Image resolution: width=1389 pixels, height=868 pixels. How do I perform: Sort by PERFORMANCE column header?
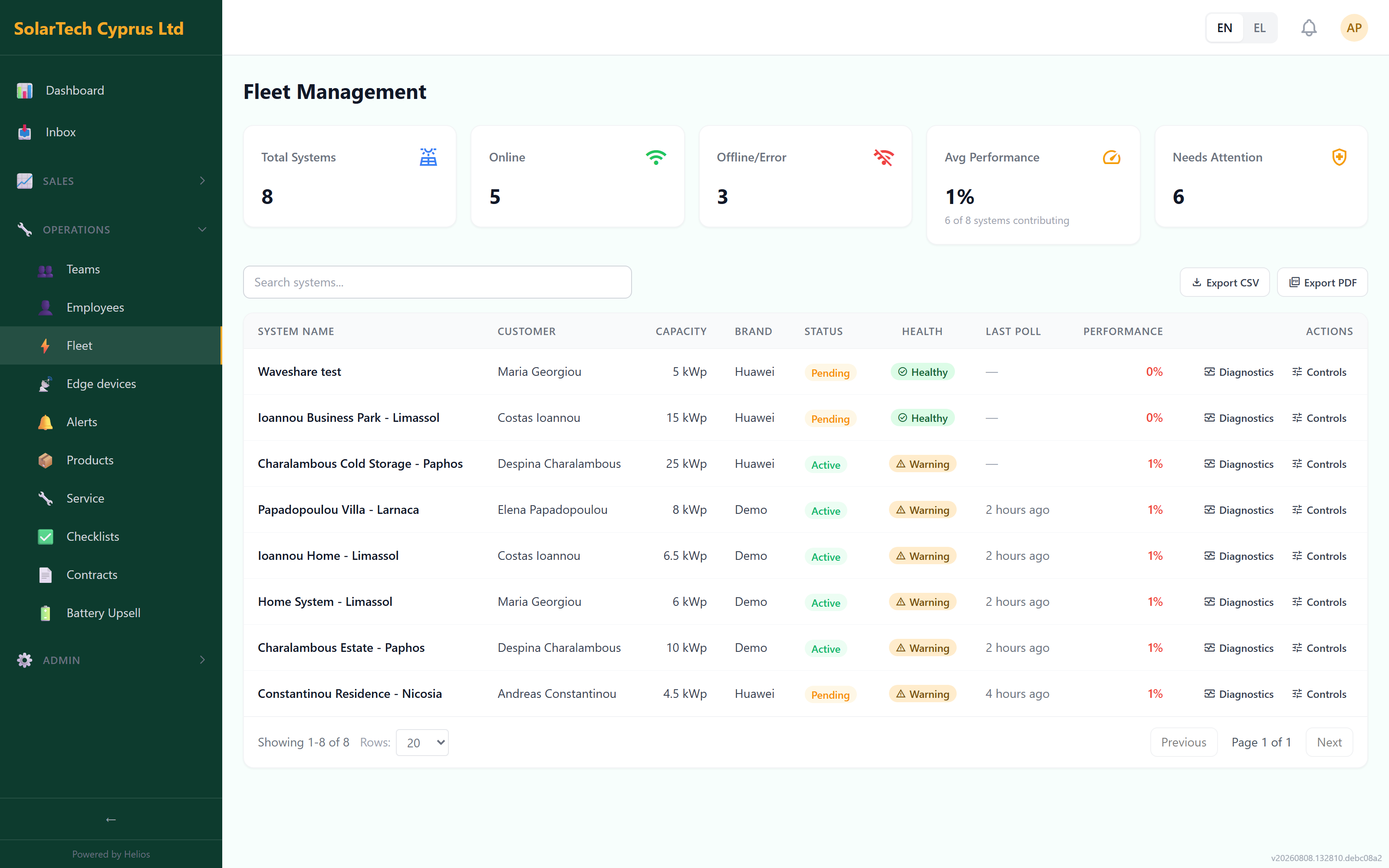pyautogui.click(x=1122, y=331)
